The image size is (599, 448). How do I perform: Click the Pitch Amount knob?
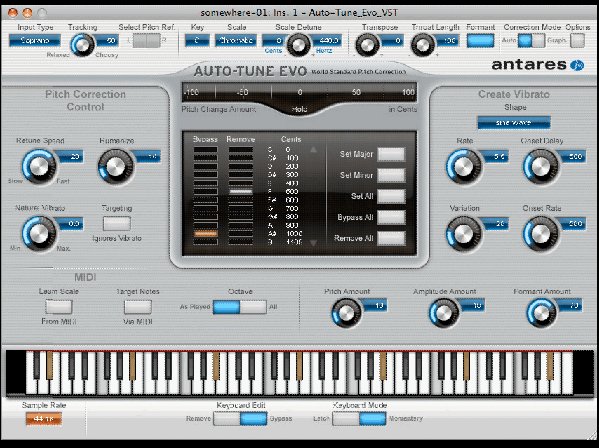(347, 313)
